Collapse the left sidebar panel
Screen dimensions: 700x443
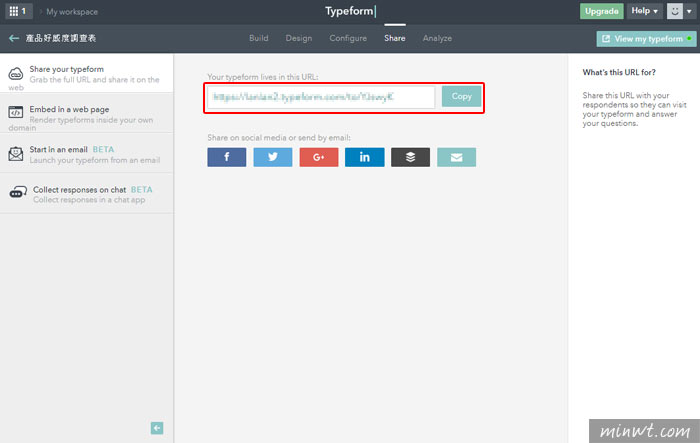click(x=157, y=428)
